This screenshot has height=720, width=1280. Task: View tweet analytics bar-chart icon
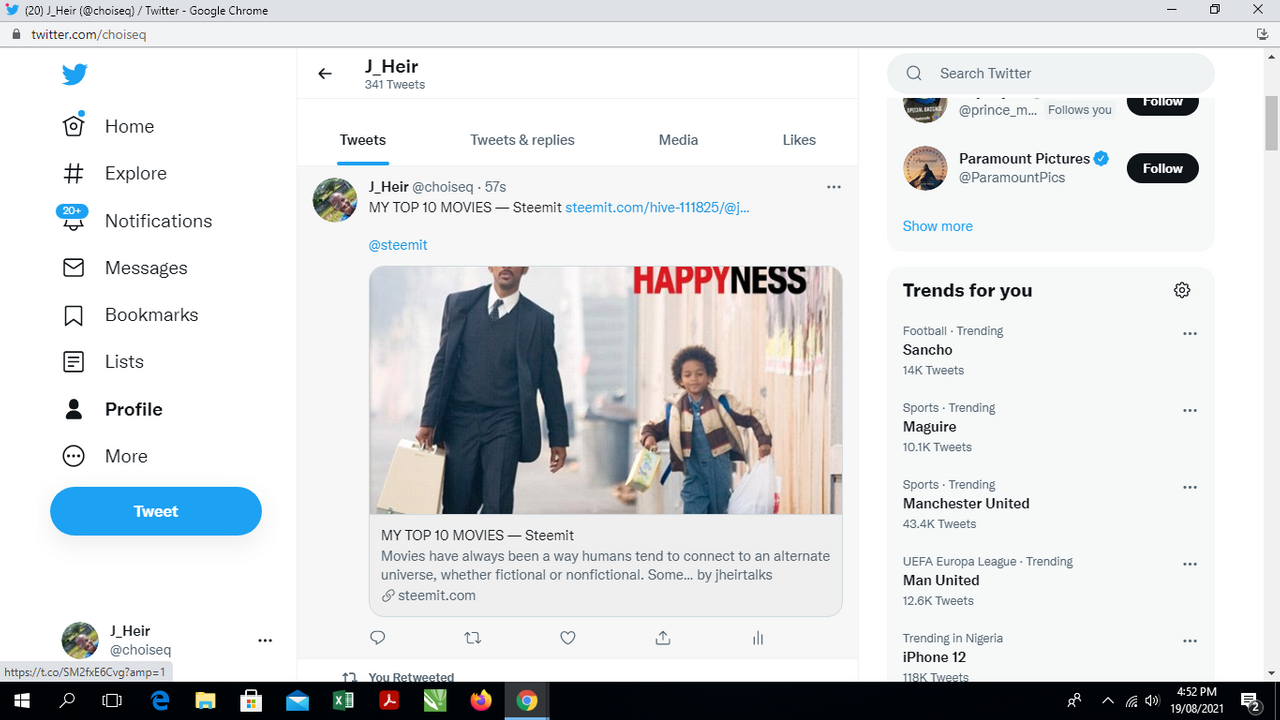(758, 638)
